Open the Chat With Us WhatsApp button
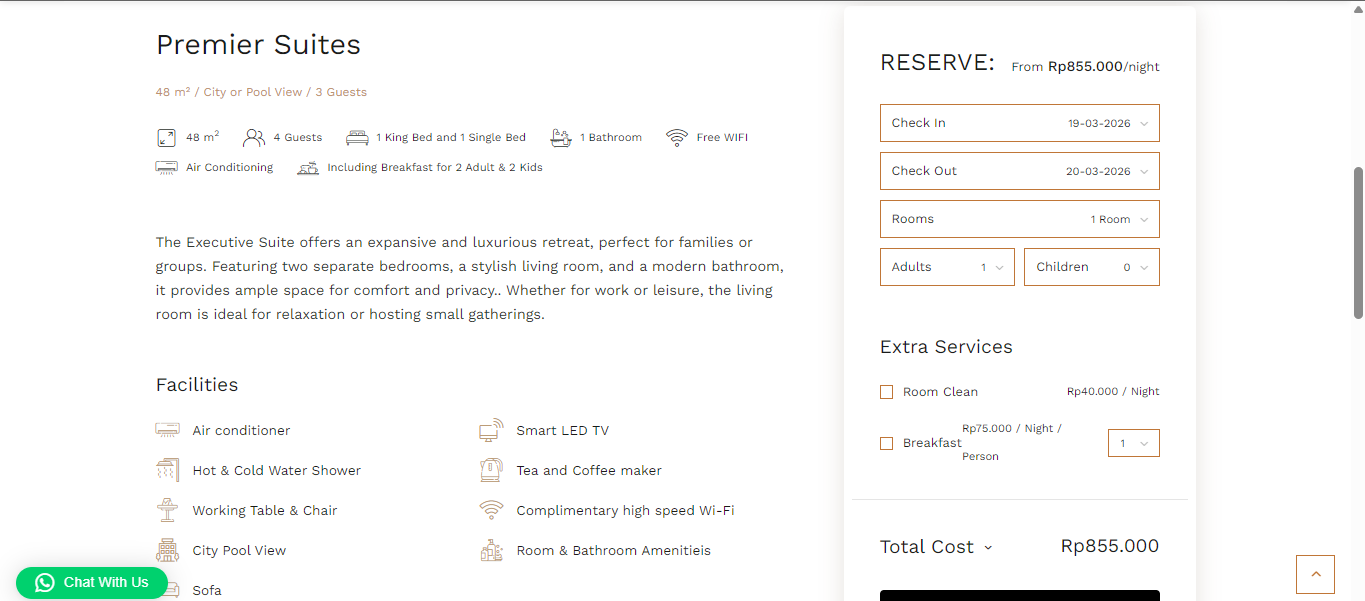This screenshot has width=1365, height=601. [x=92, y=582]
